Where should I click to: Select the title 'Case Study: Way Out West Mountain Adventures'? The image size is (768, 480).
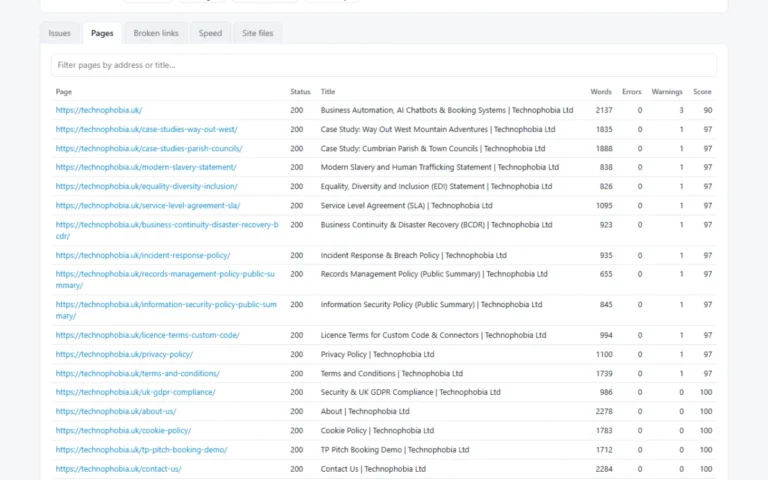(404, 129)
